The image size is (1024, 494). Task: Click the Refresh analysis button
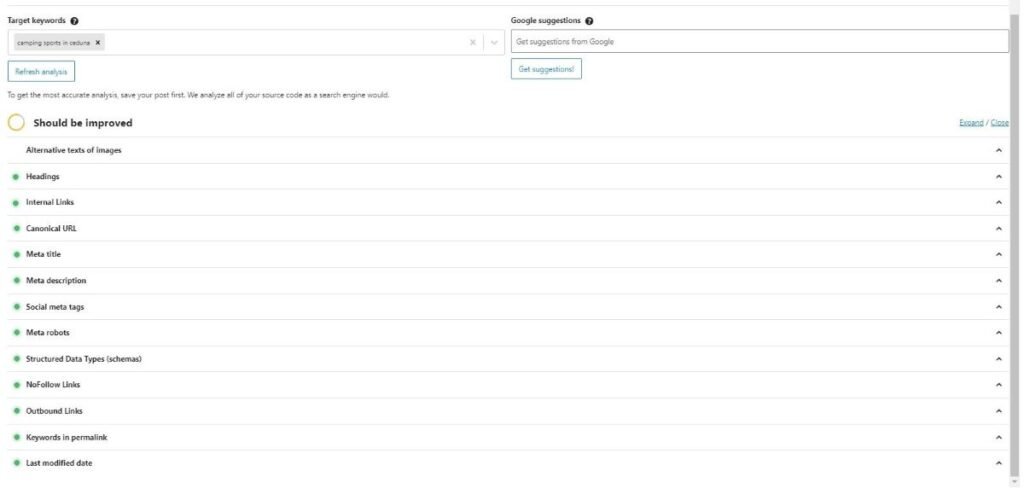coord(41,72)
